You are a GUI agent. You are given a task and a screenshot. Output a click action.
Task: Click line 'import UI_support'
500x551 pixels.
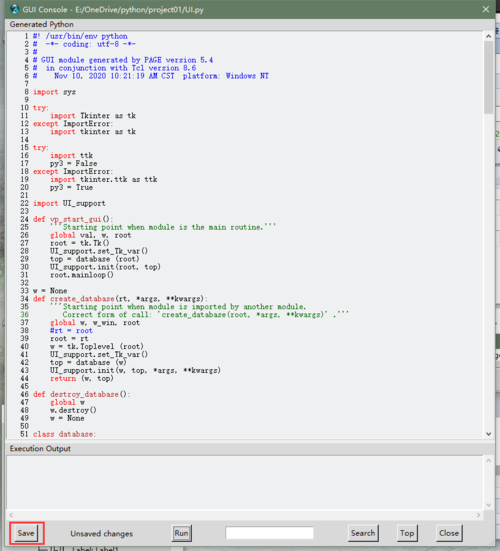click(69, 203)
